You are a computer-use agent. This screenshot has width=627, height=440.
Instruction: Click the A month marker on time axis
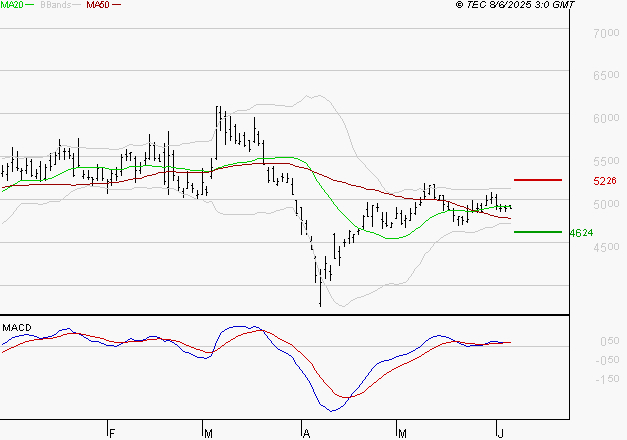305,433
